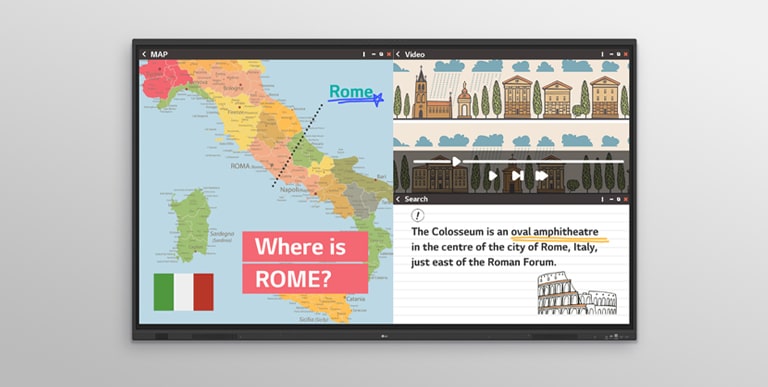The height and width of the screenshot is (387, 768).
Task: Click the 'Bologna' label on the map
Action: pyautogui.click(x=233, y=88)
